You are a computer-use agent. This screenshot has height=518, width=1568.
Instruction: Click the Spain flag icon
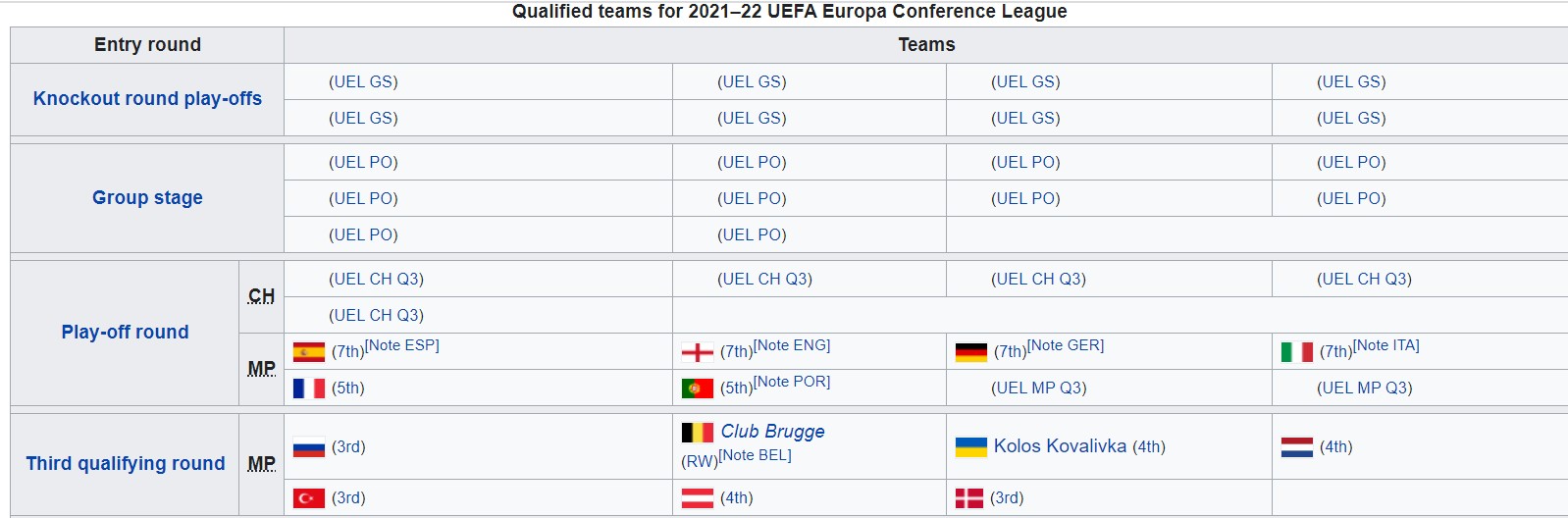pyautogui.click(x=309, y=352)
